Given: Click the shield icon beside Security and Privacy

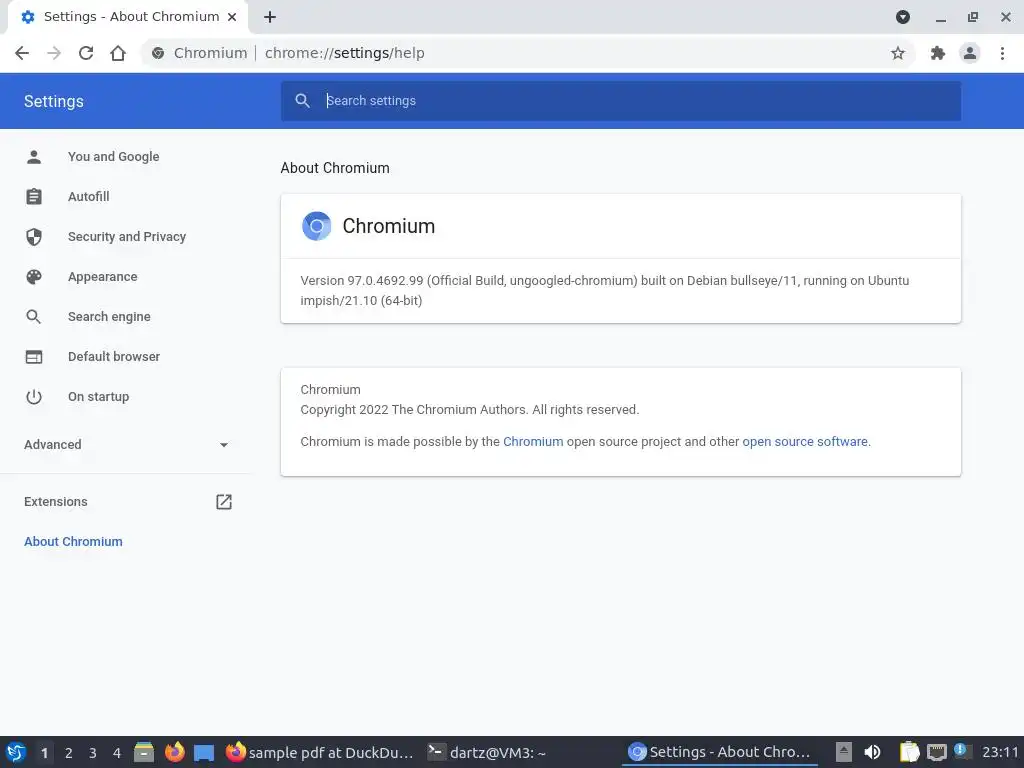Looking at the screenshot, I should coord(34,236).
